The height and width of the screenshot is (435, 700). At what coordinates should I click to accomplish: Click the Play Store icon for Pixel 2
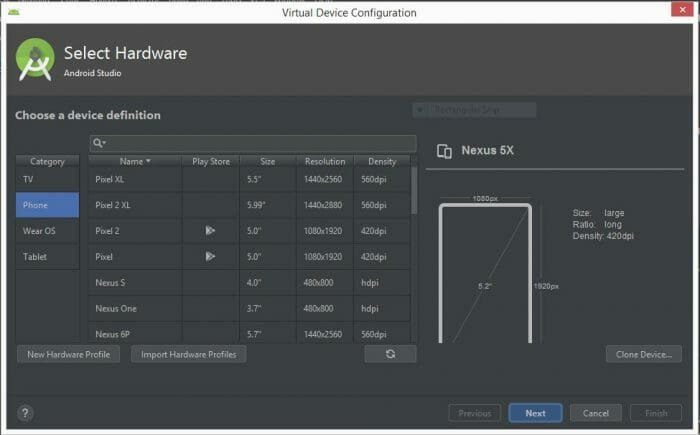click(210, 230)
